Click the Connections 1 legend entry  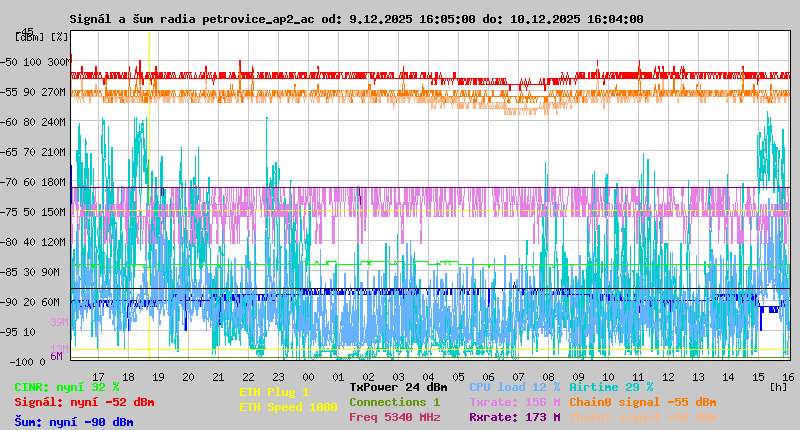(394, 402)
